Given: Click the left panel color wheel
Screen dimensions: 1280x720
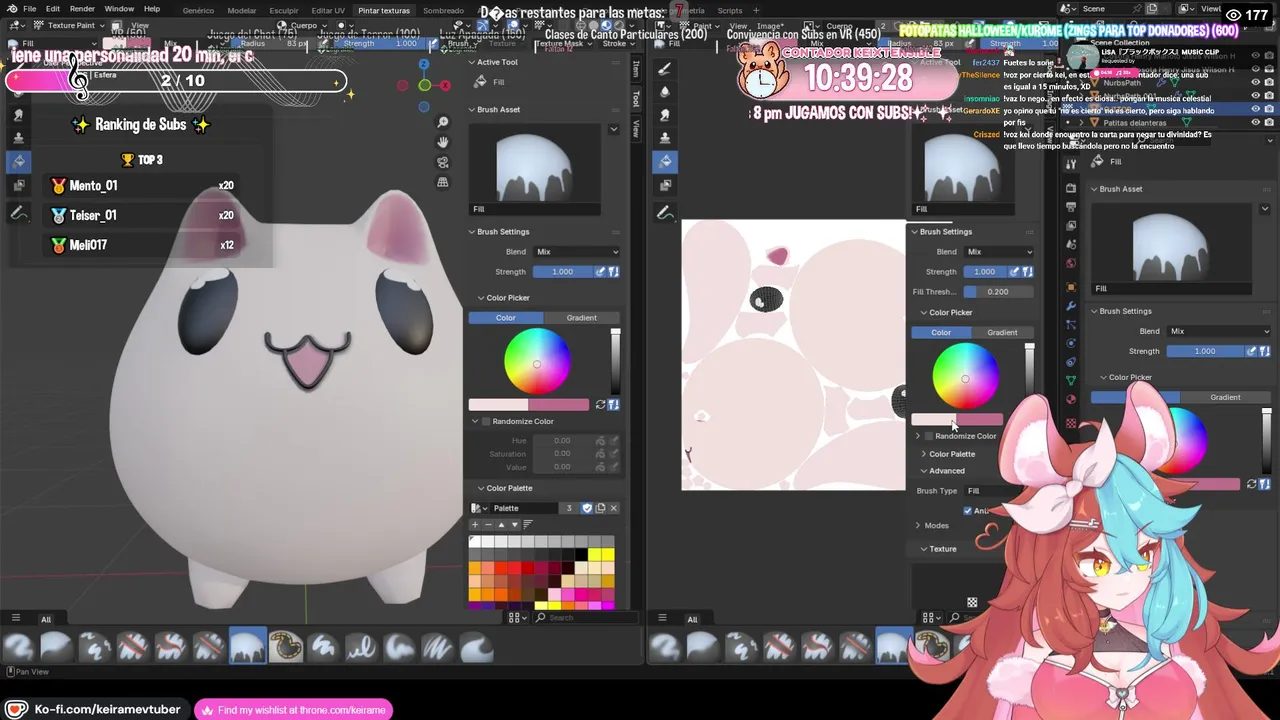Looking at the screenshot, I should [x=537, y=361].
